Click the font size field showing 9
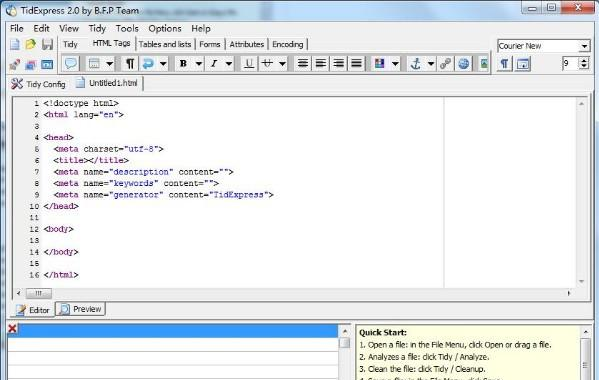Screen dimensions: 599x380 pos(570,63)
